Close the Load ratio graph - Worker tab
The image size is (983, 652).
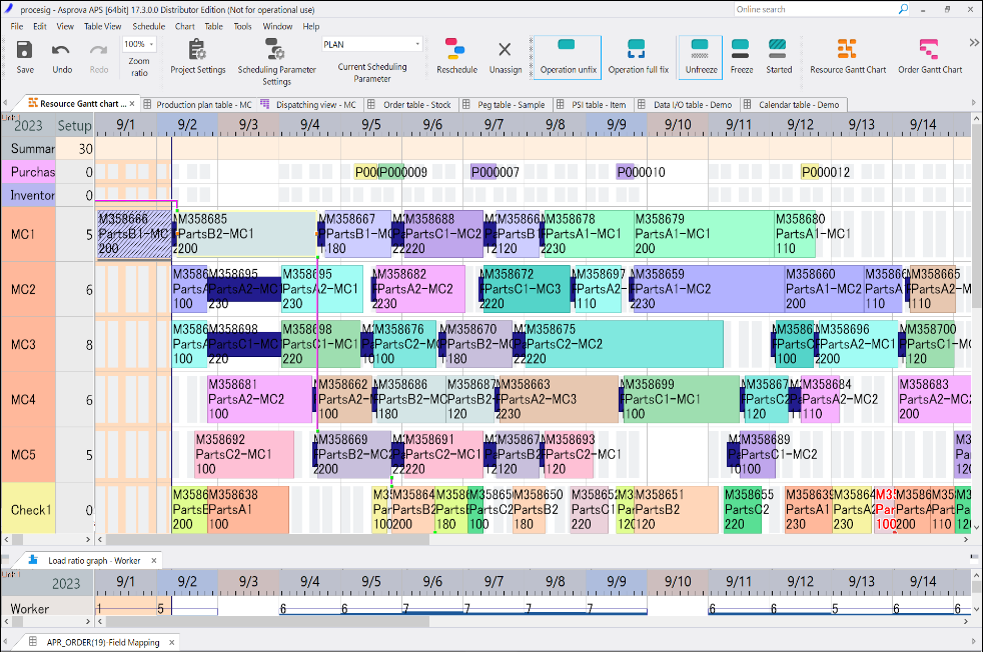coord(154,560)
